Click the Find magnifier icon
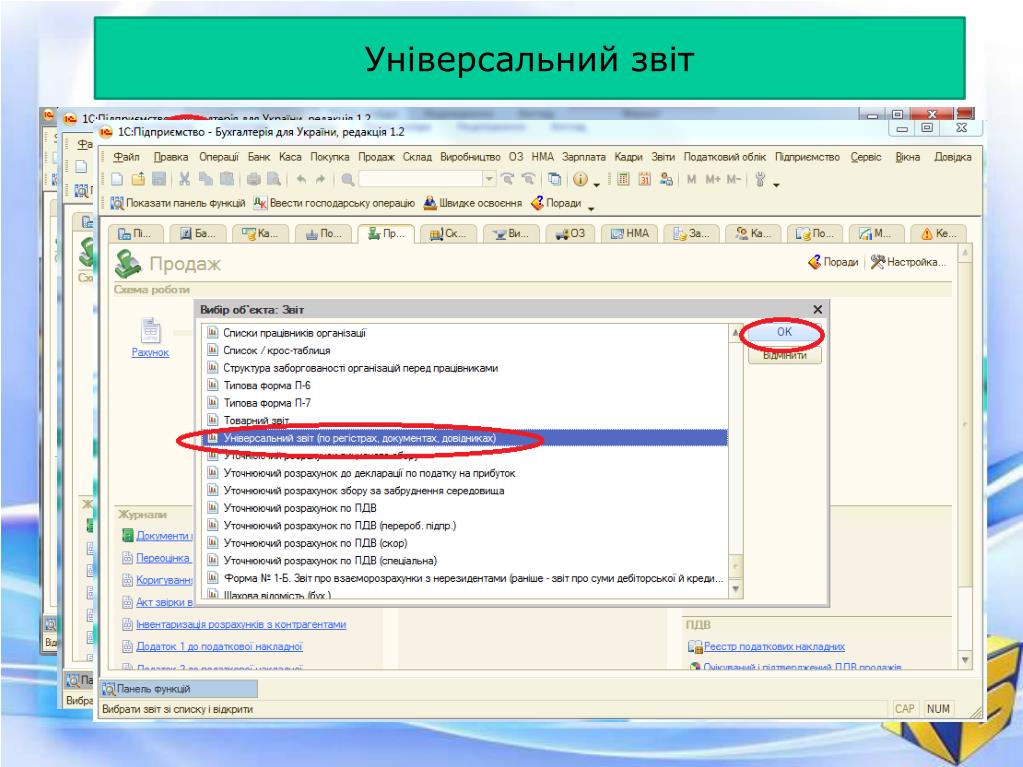 tap(348, 179)
